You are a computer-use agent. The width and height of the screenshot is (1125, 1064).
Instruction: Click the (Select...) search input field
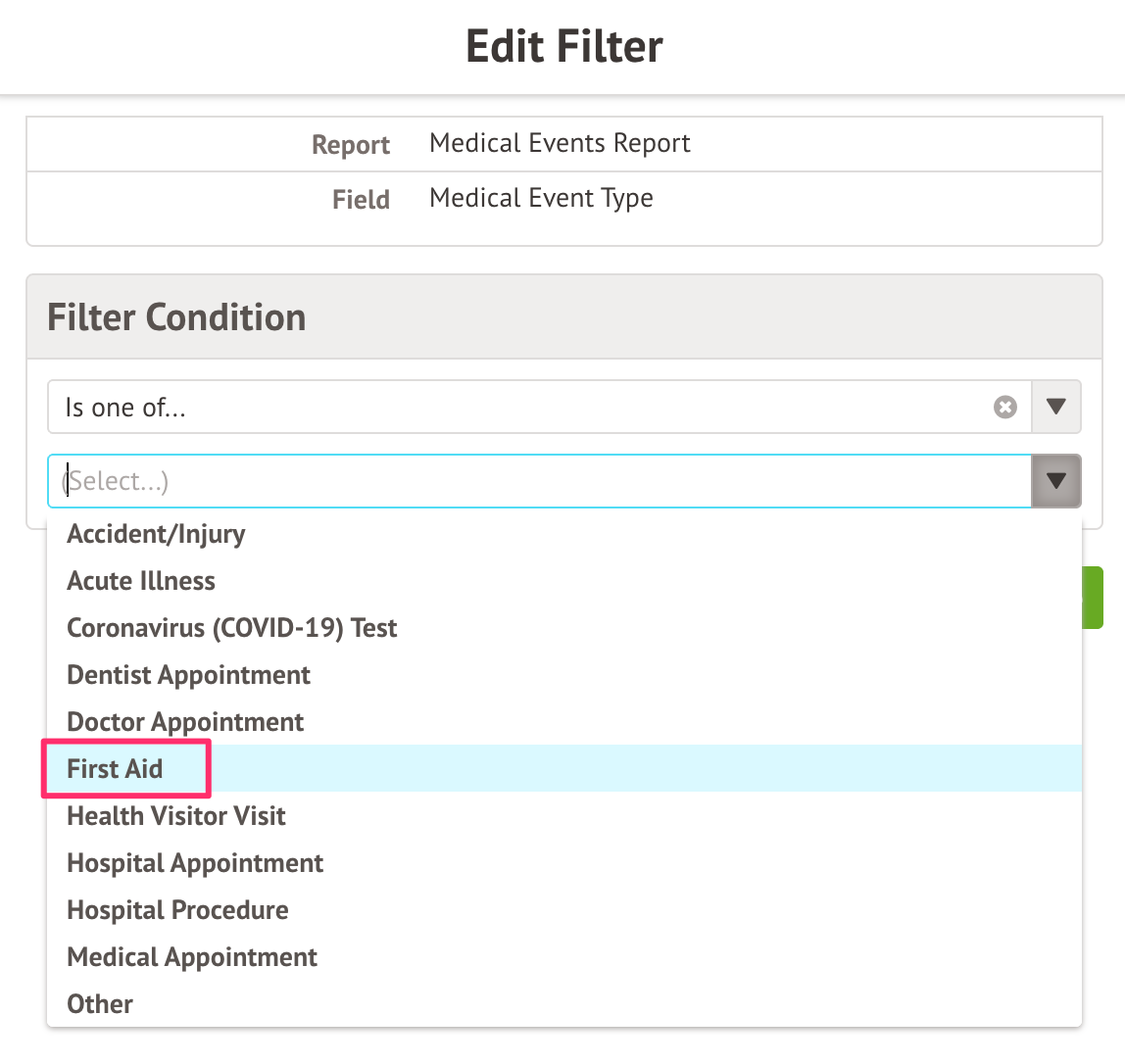(539, 481)
